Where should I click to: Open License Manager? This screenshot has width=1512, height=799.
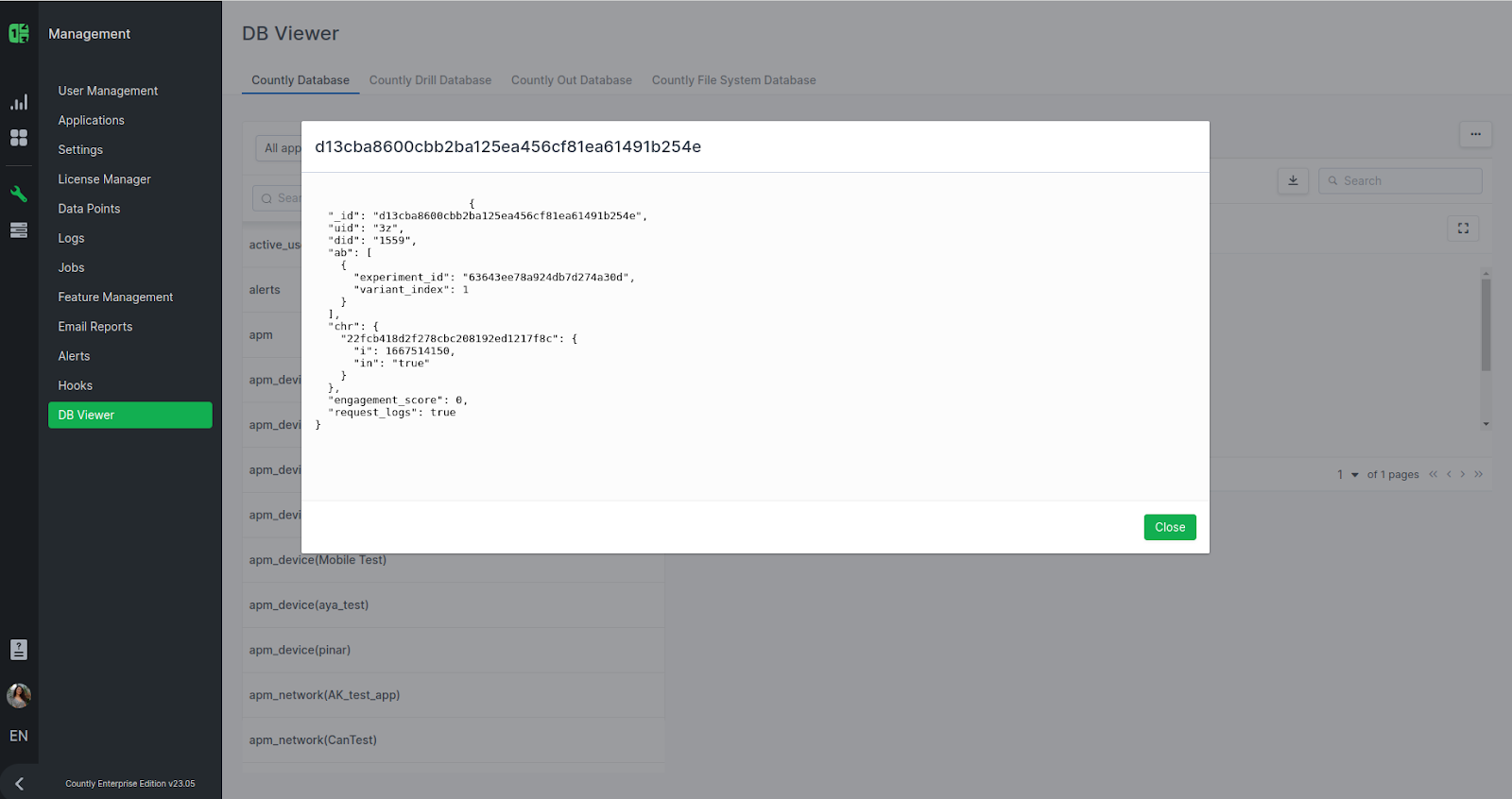click(x=104, y=178)
